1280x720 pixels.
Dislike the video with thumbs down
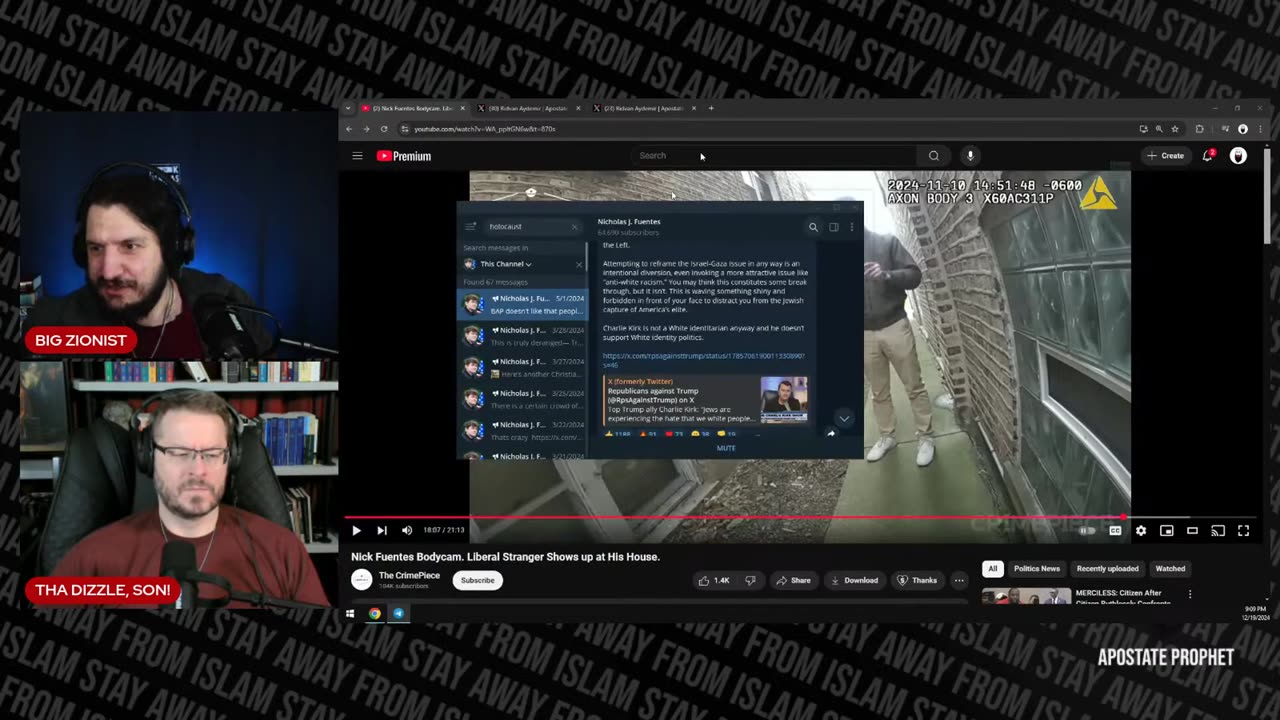point(751,580)
